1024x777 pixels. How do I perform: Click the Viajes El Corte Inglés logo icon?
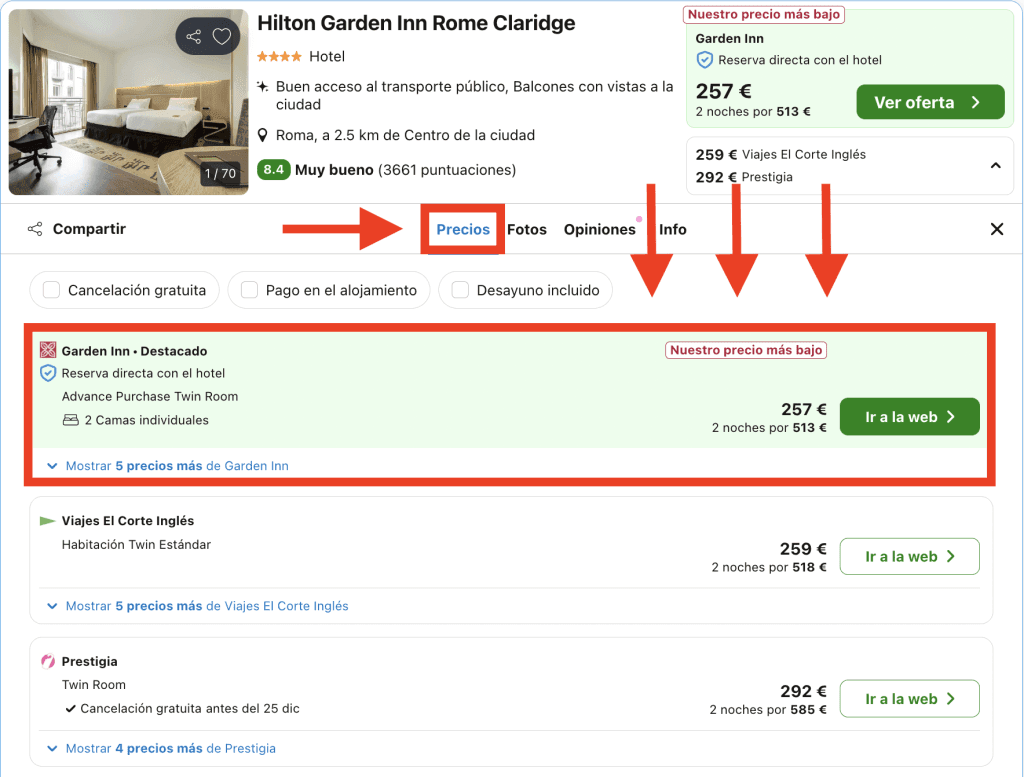47,521
